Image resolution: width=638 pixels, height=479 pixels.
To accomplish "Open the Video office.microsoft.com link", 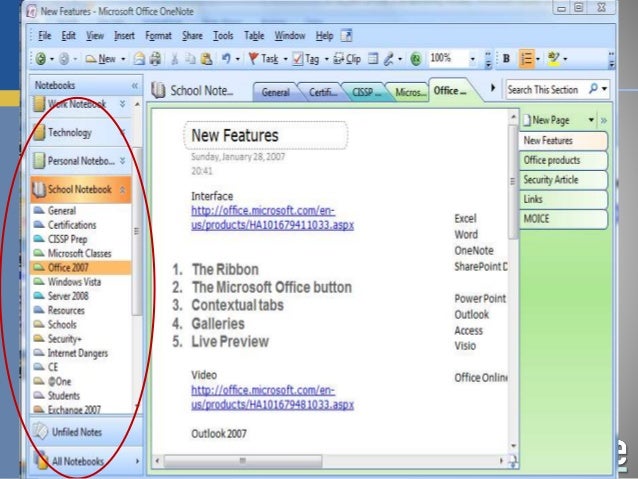I will 272,397.
